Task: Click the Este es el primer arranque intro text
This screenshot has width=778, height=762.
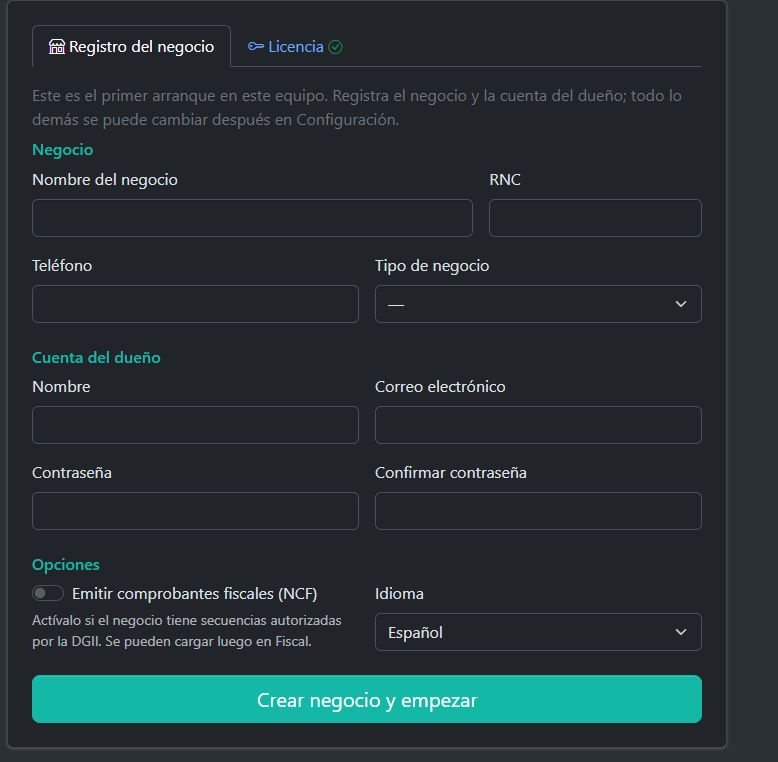Action: pos(357,108)
